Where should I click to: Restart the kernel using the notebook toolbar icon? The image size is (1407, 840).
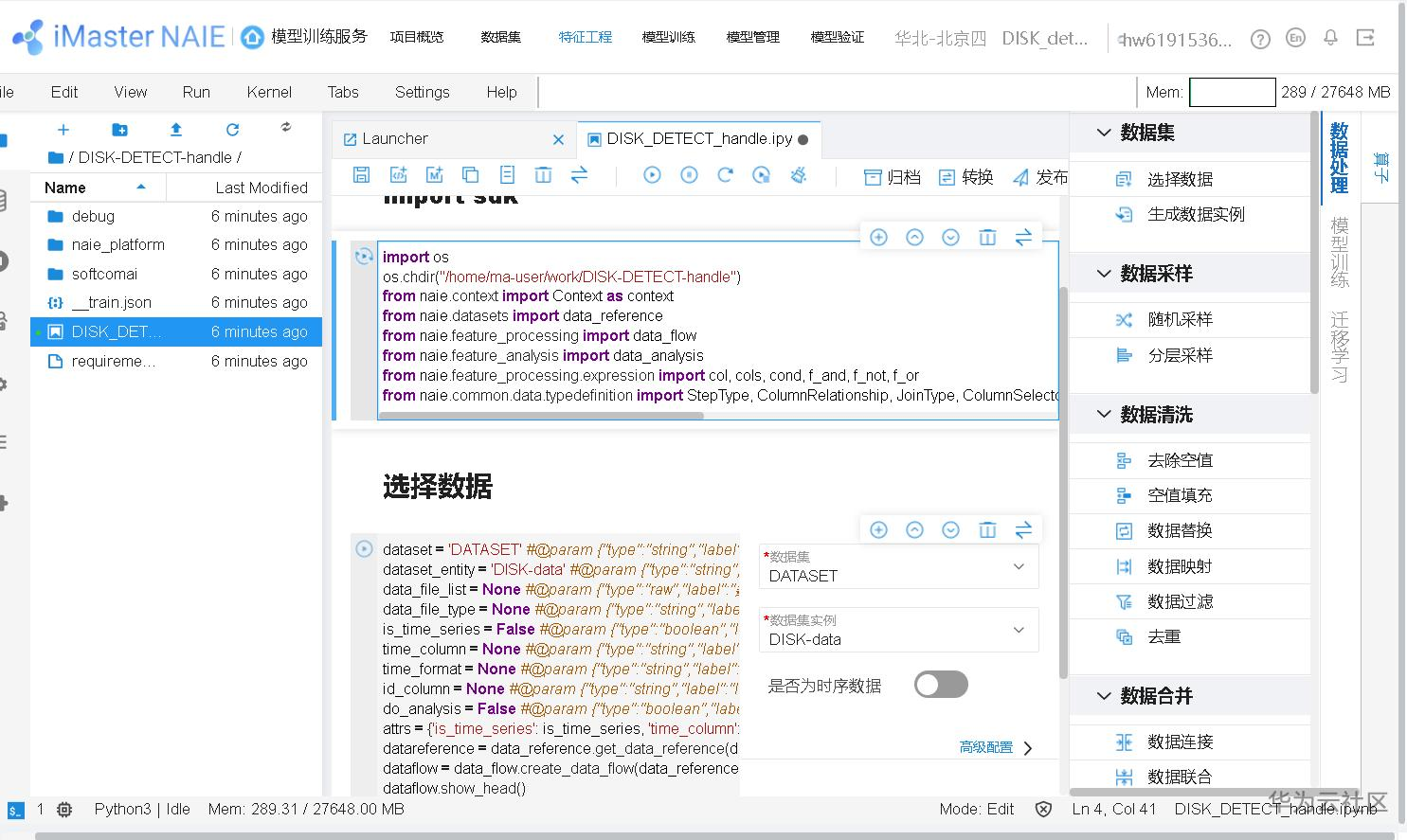click(725, 175)
